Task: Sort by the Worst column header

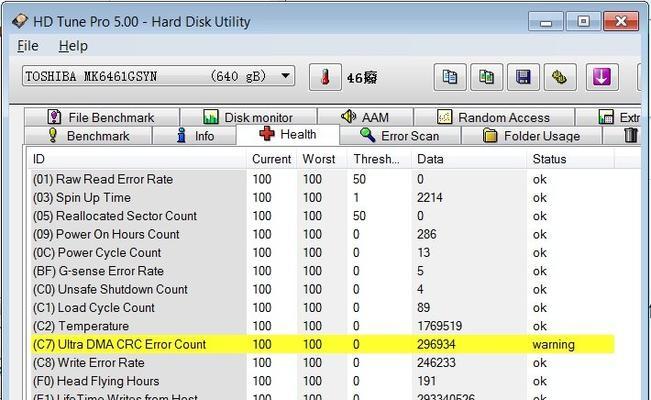Action: click(x=322, y=159)
